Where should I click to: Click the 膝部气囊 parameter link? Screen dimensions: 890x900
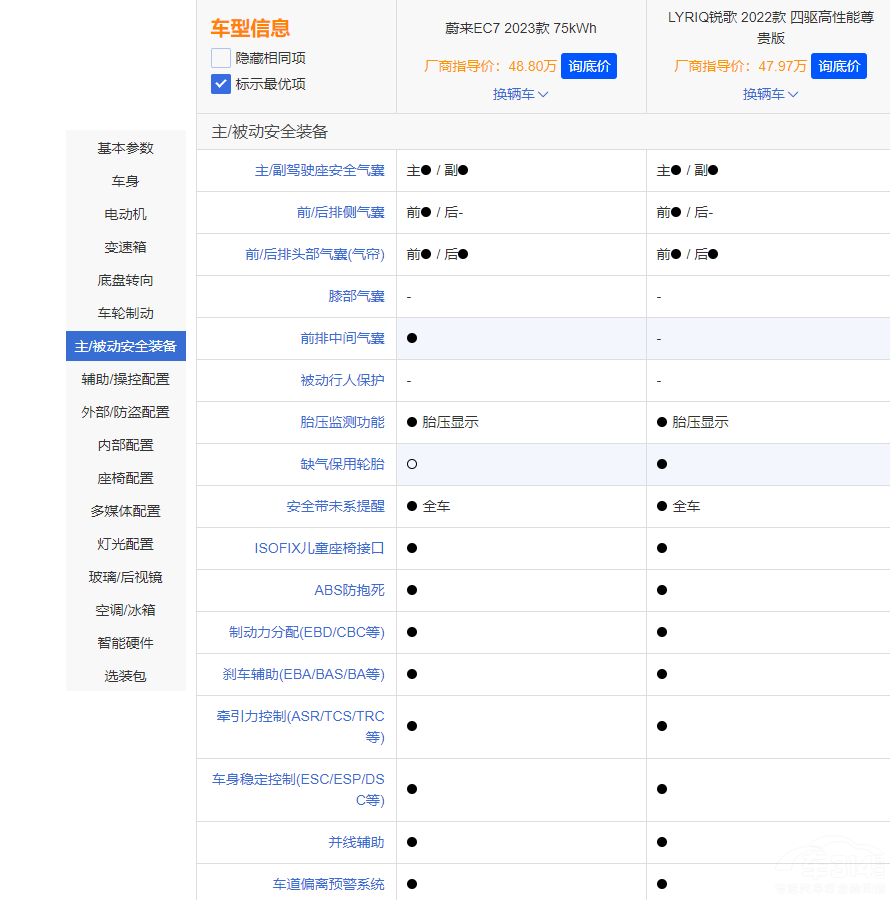point(356,296)
